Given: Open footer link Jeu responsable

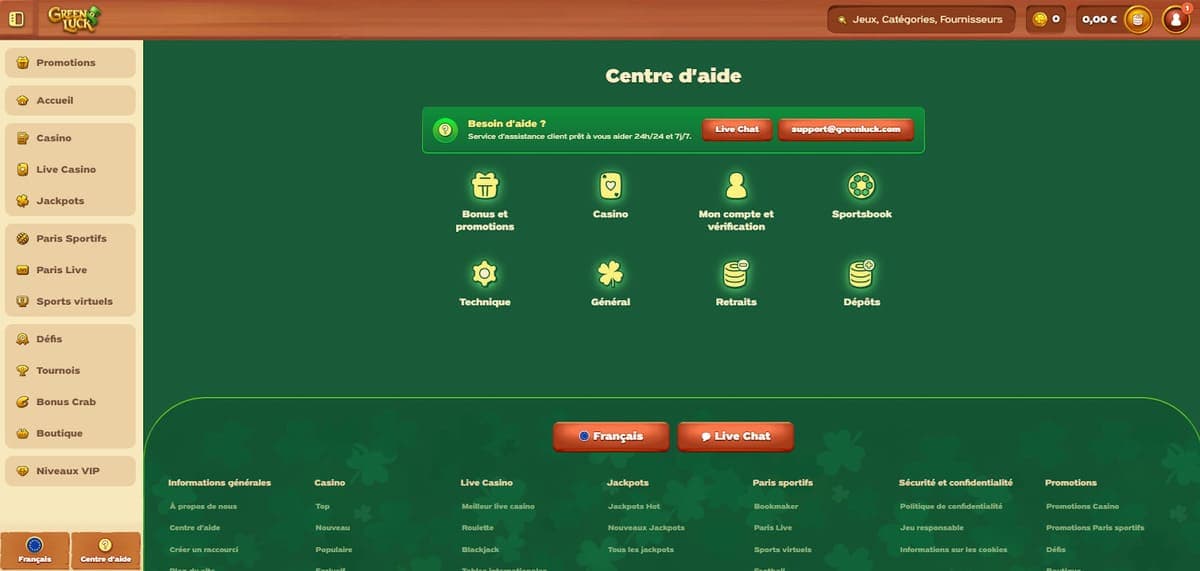Looking at the screenshot, I should 932,528.
